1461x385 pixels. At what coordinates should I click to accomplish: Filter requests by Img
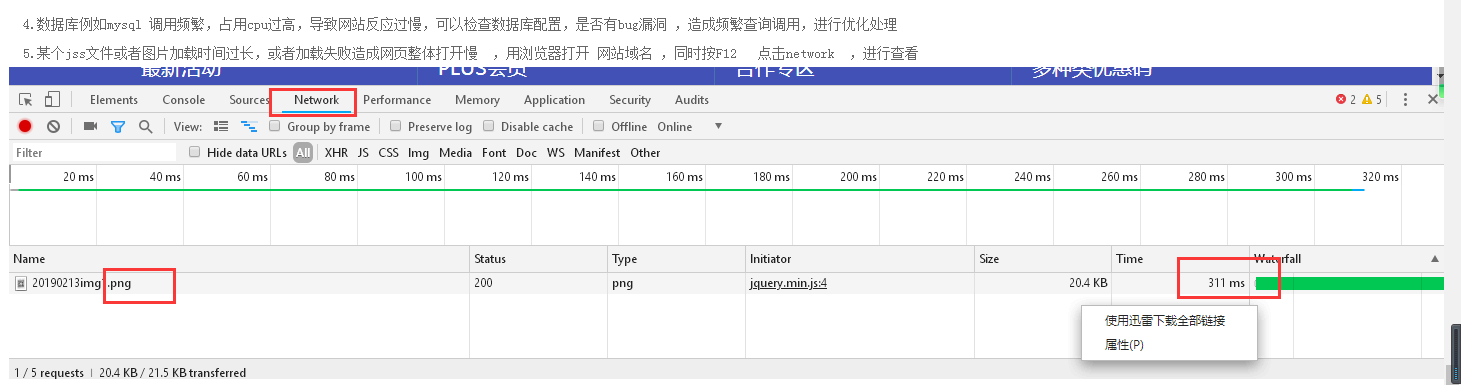tap(418, 153)
